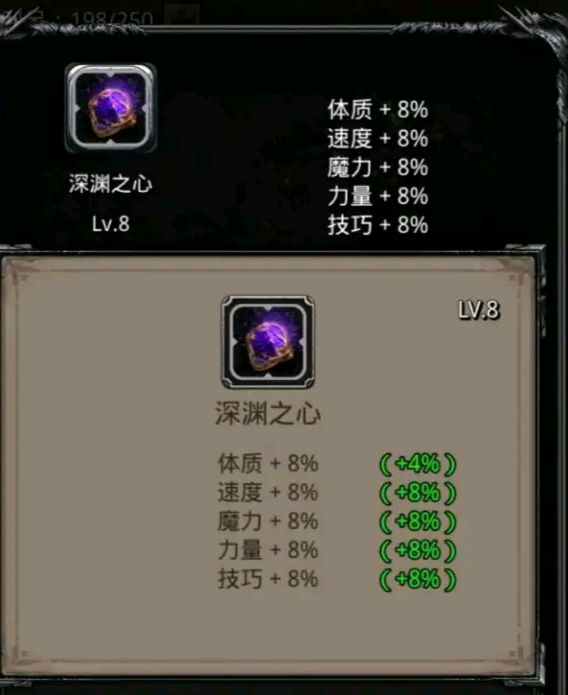The height and width of the screenshot is (695, 568).
Task: Click the white 体质 + 8% stat line
Action: coord(378,109)
